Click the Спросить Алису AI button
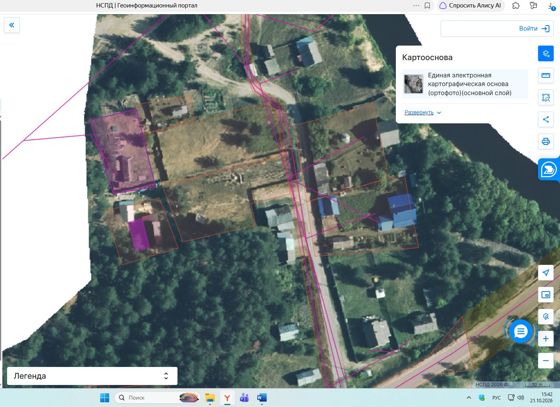The height and width of the screenshot is (407, 560). (x=470, y=6)
